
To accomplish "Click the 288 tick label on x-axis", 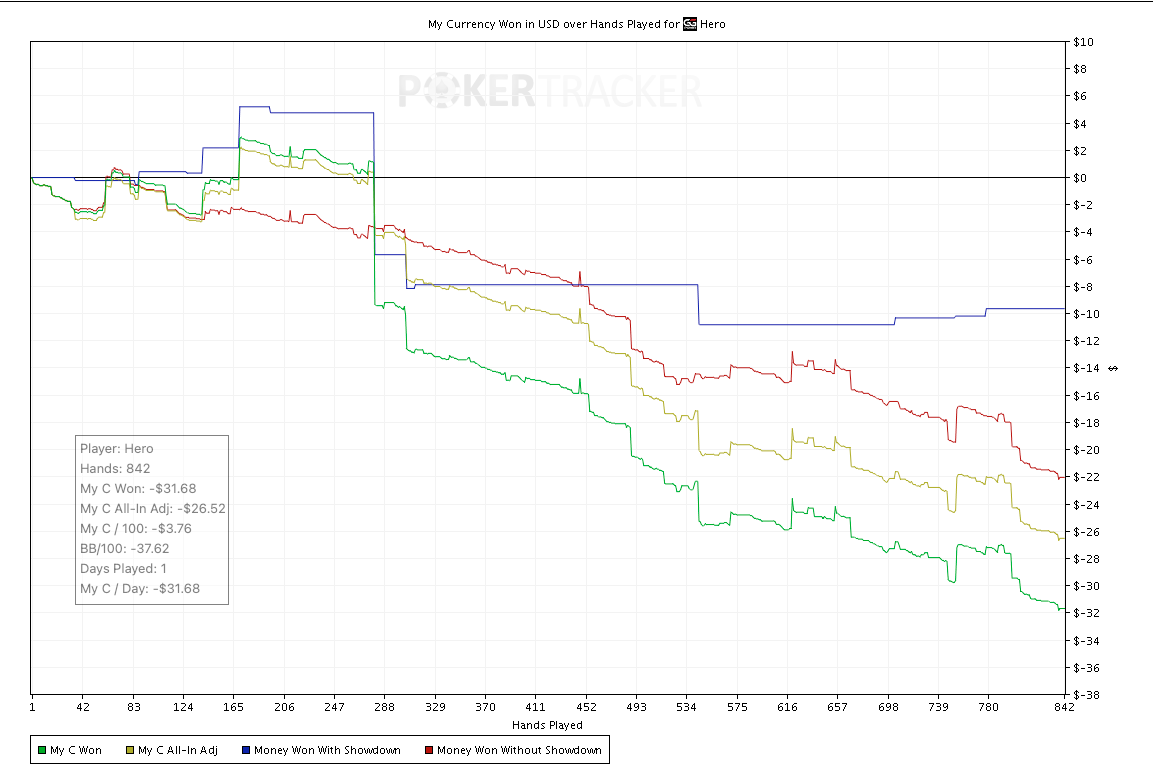I will [385, 707].
